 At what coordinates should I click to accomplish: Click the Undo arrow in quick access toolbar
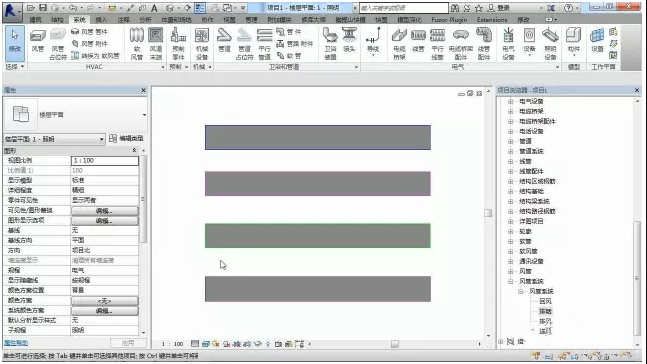point(73,8)
